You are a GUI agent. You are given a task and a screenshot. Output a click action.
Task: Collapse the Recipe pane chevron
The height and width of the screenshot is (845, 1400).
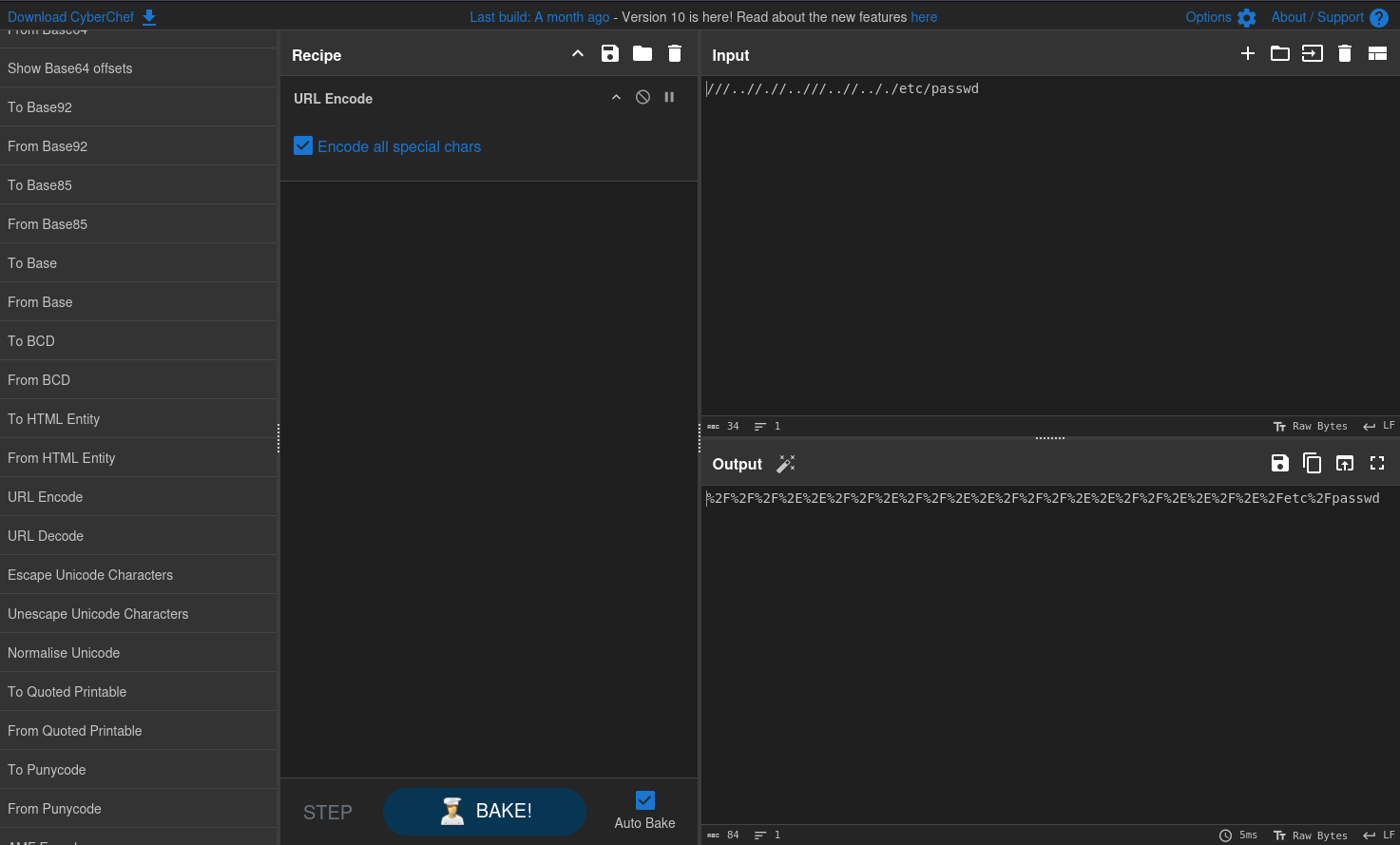pos(578,54)
